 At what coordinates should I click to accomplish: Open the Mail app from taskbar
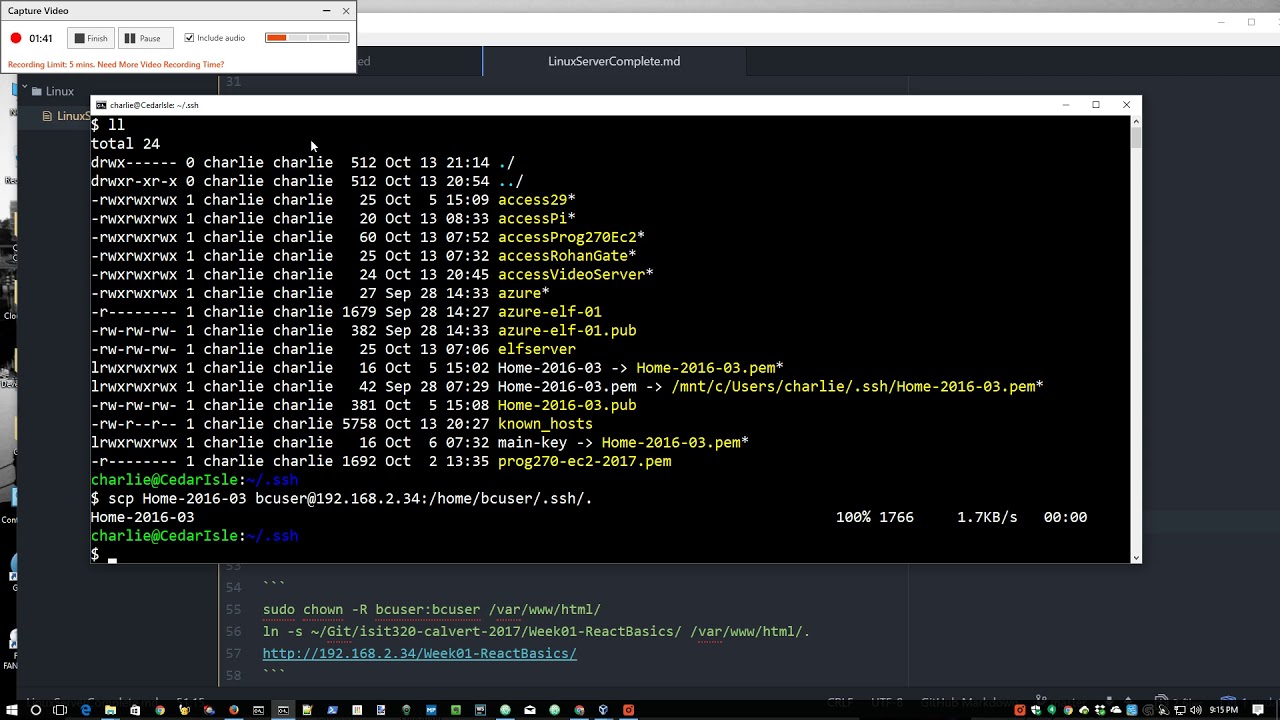[530, 710]
